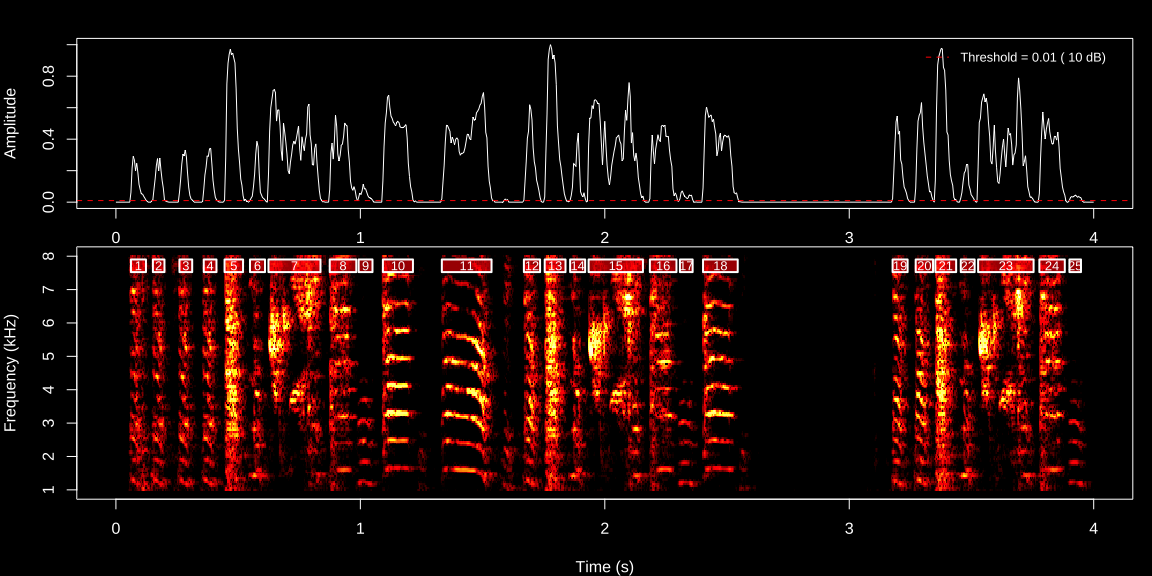
Task: Click marker 19 after the silent gap
Action: (x=900, y=266)
